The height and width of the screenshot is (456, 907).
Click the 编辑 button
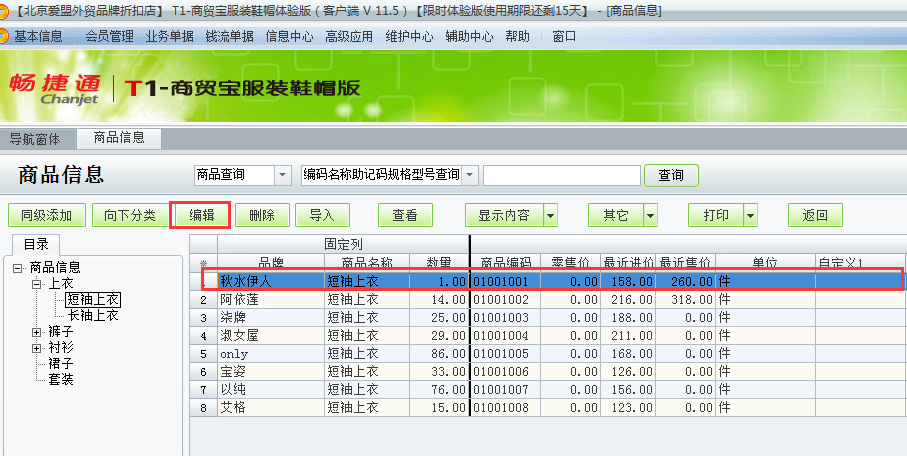coord(202,215)
